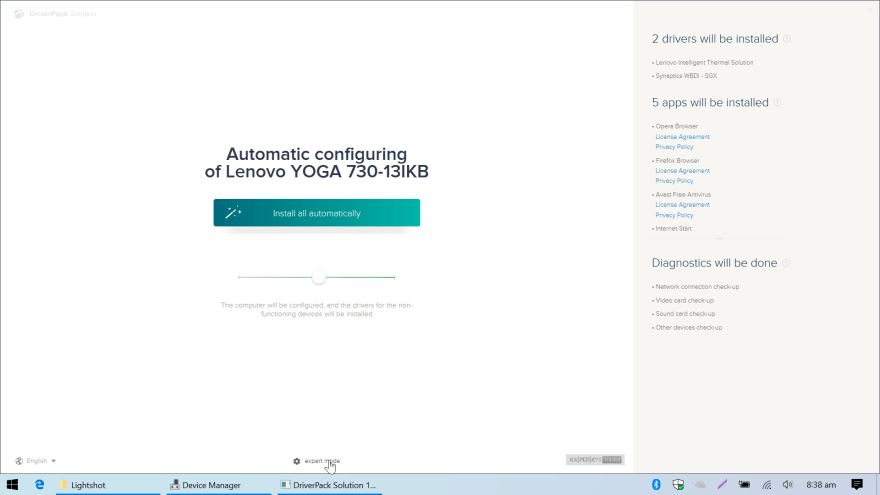Click Avast Free Antivirus app entry
The height and width of the screenshot is (495, 880).
(683, 195)
